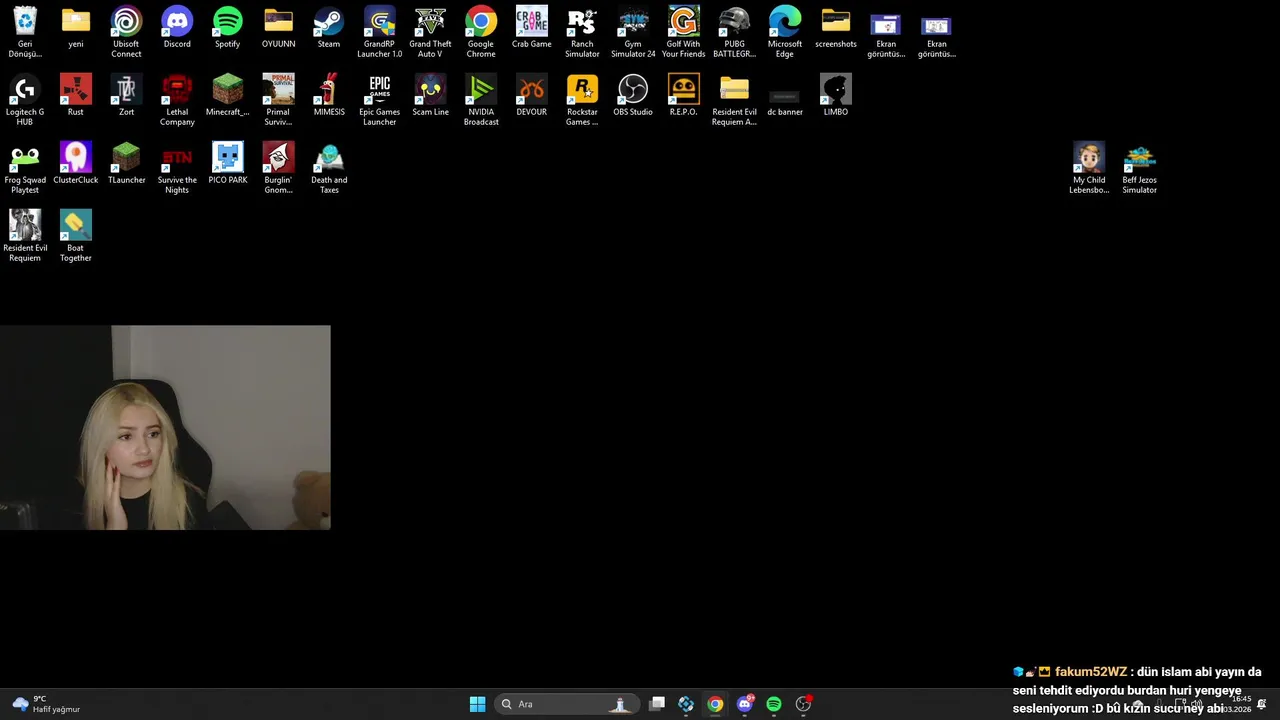
Task: Select Microsoft Edge desktop shortcut
Action: (785, 32)
